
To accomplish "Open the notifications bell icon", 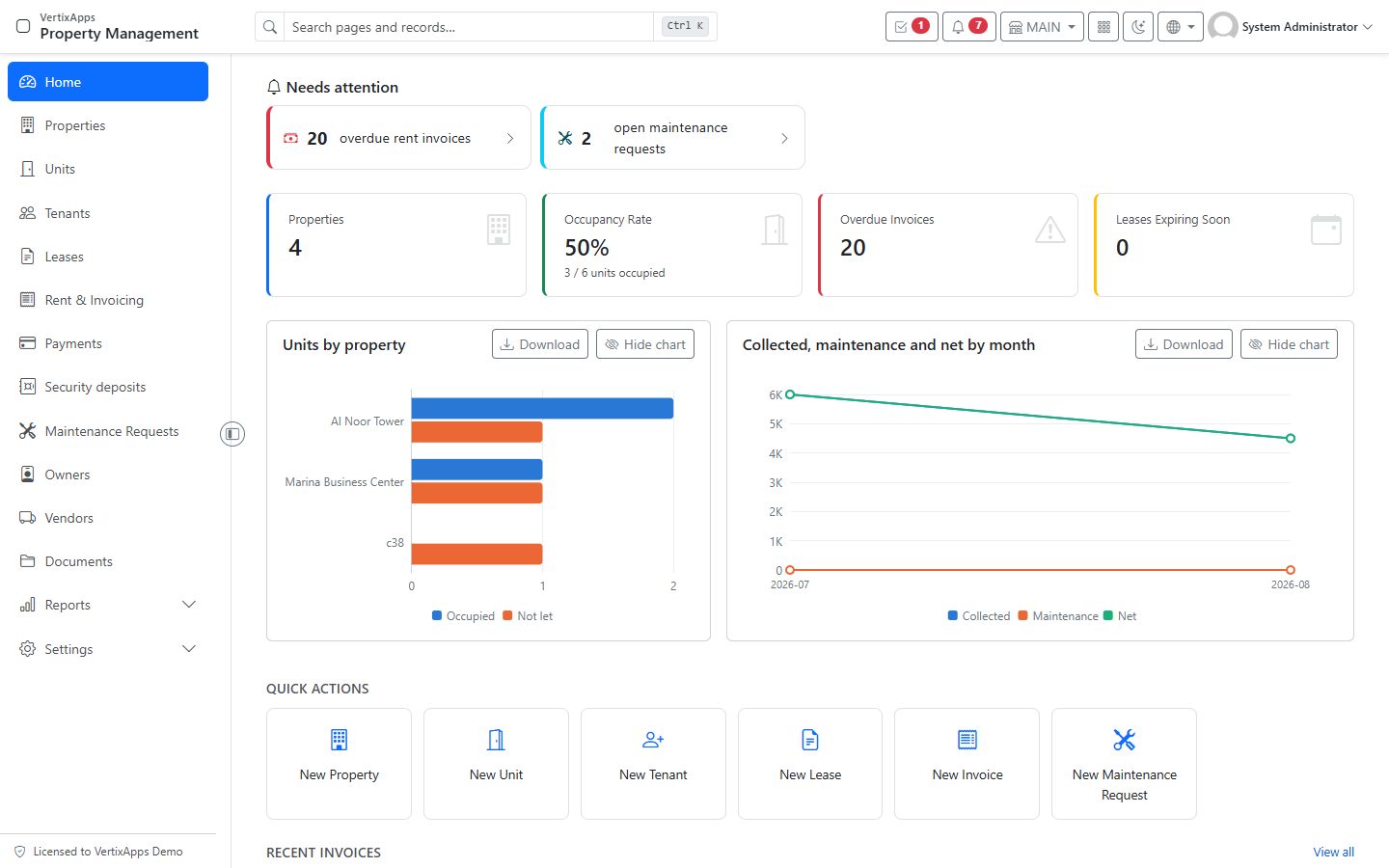I will tap(968, 27).
